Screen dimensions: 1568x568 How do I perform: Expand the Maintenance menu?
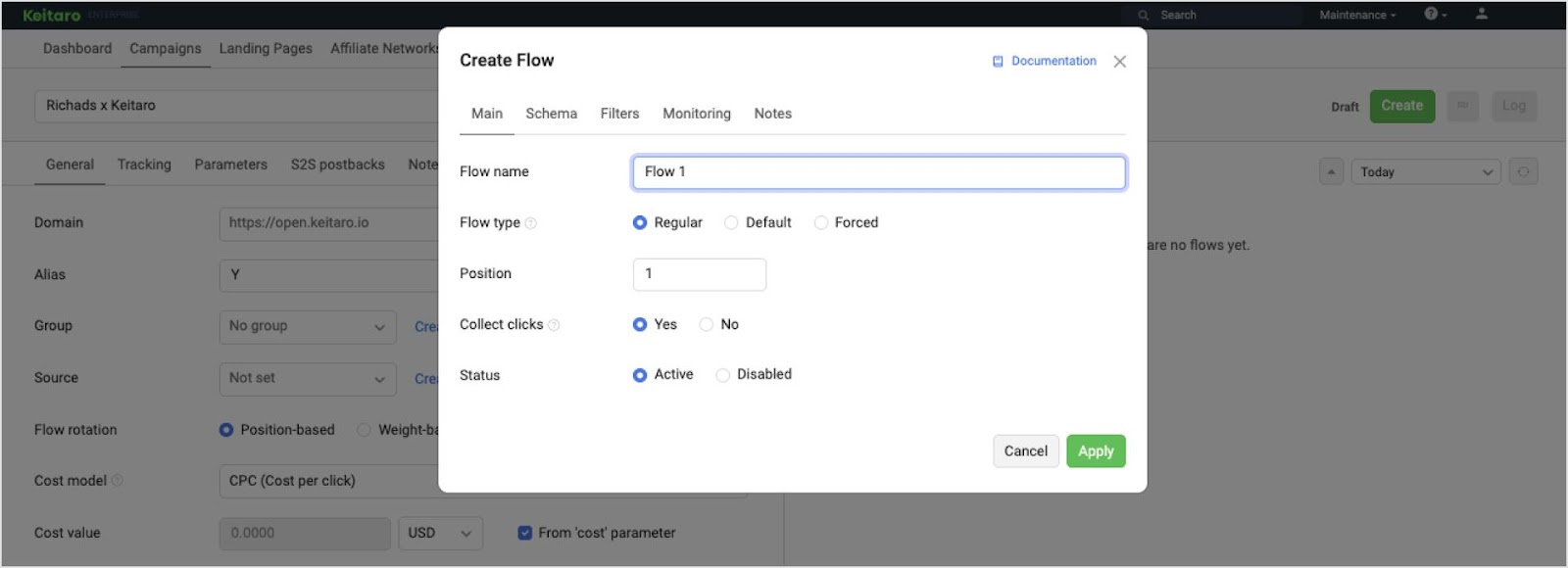point(1356,15)
